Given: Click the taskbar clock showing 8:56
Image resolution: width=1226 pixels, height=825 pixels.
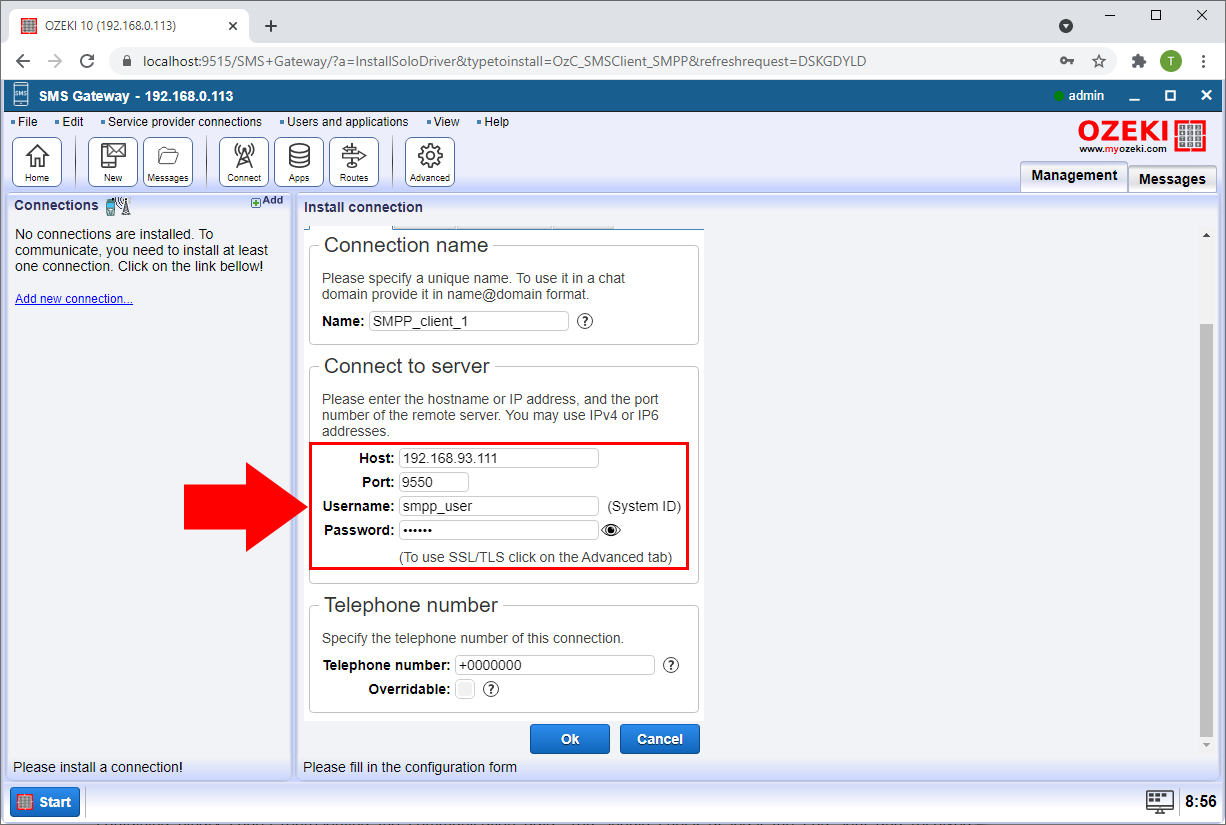Looking at the screenshot, I should (1200, 802).
